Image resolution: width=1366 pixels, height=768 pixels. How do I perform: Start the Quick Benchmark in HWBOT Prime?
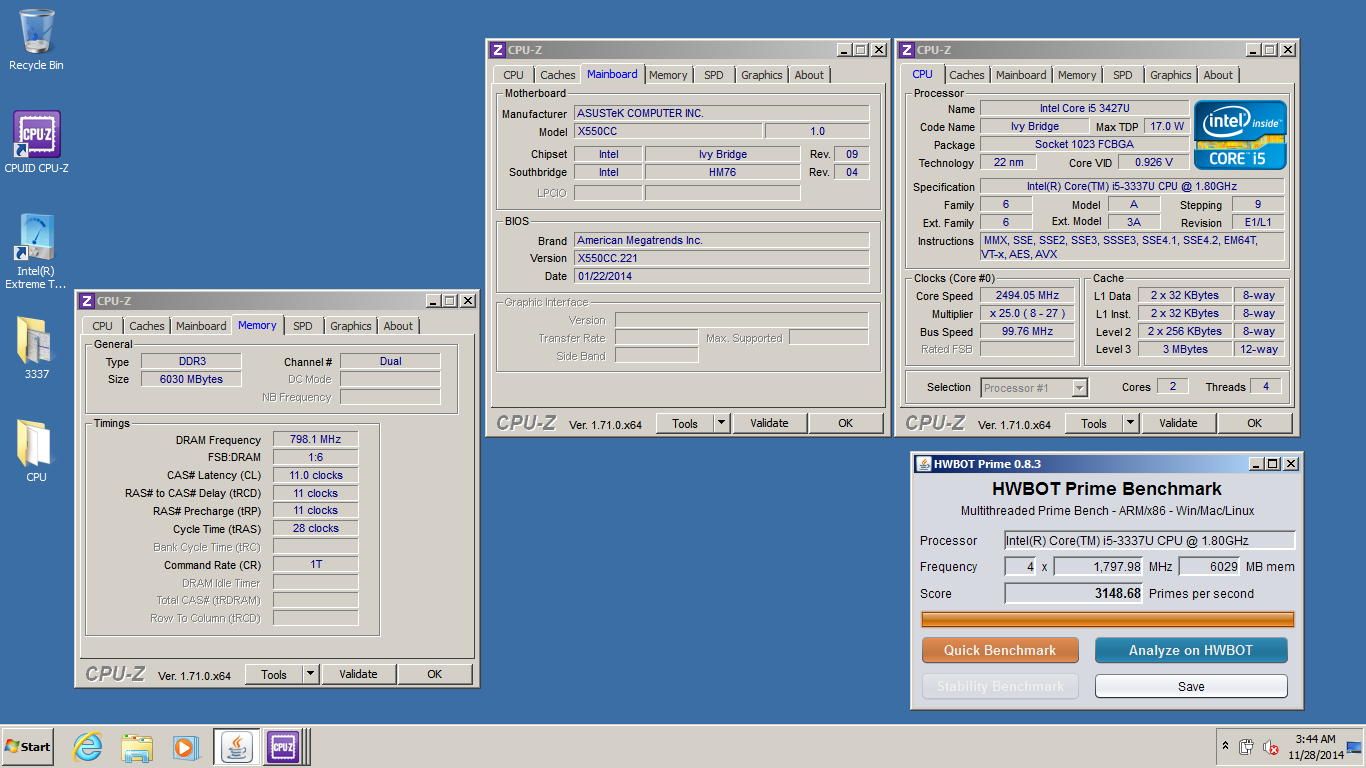(x=1000, y=651)
